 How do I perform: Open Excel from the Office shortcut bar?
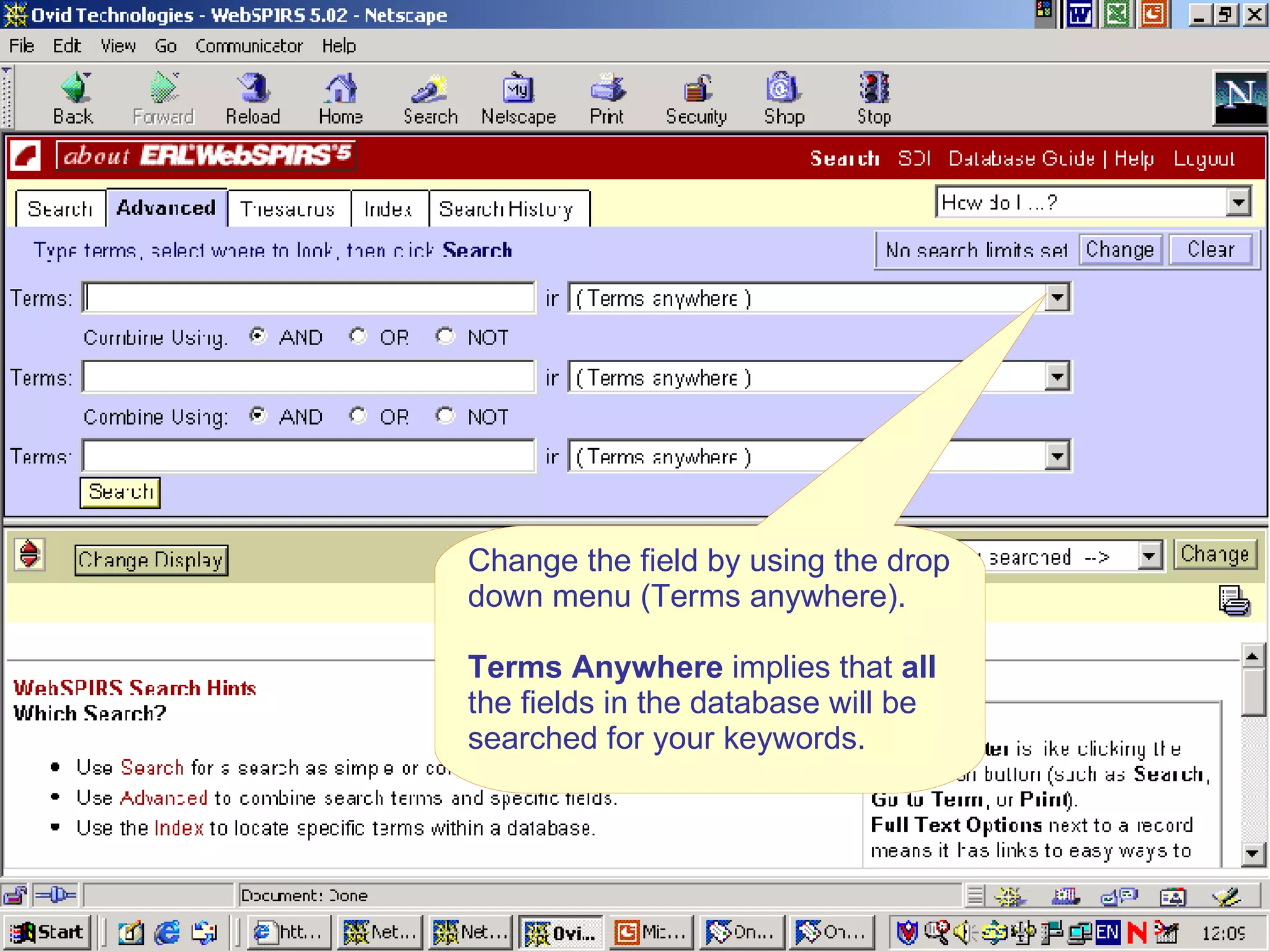(x=1117, y=14)
